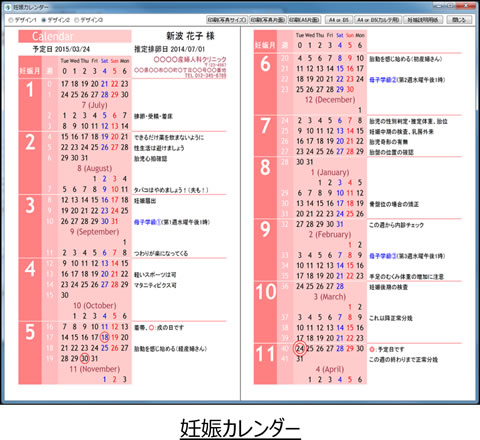This screenshot has height=440, width=480.
Task: Click the 排卵・受精・着床 note
Action: coord(153,116)
